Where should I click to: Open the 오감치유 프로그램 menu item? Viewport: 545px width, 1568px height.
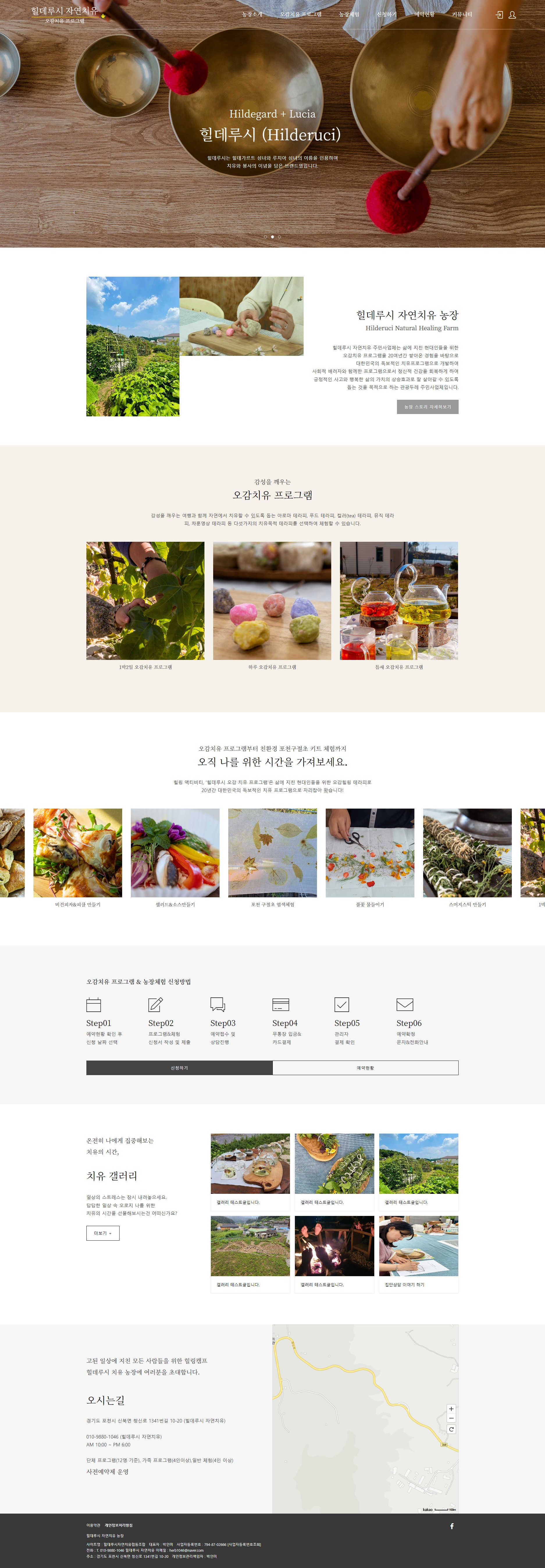(300, 14)
